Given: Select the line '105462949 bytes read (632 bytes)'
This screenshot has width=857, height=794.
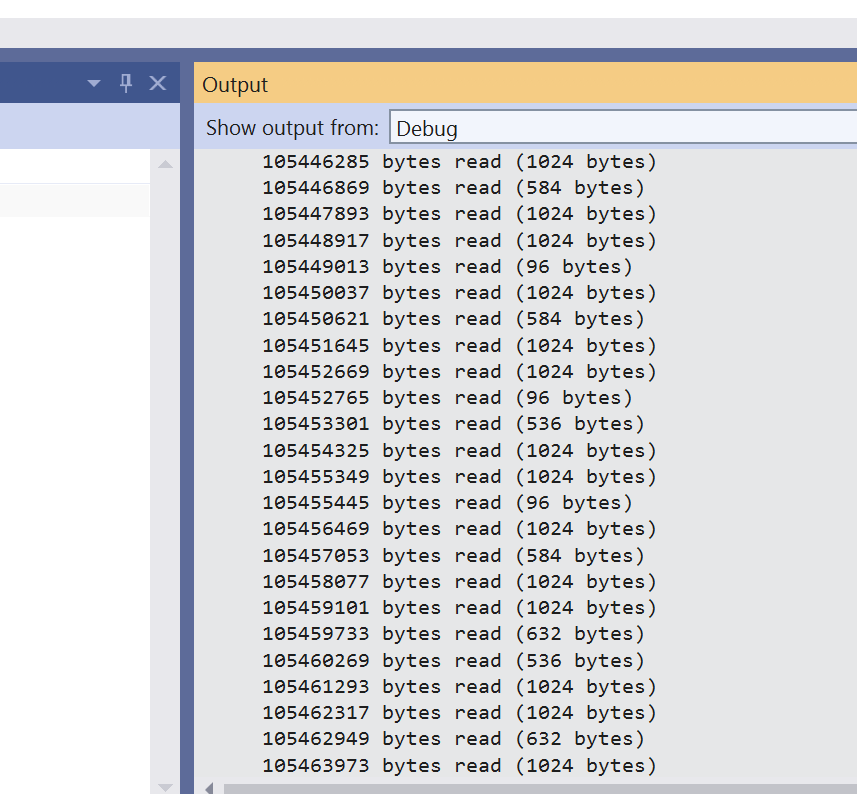Looking at the screenshot, I should click(453, 739).
